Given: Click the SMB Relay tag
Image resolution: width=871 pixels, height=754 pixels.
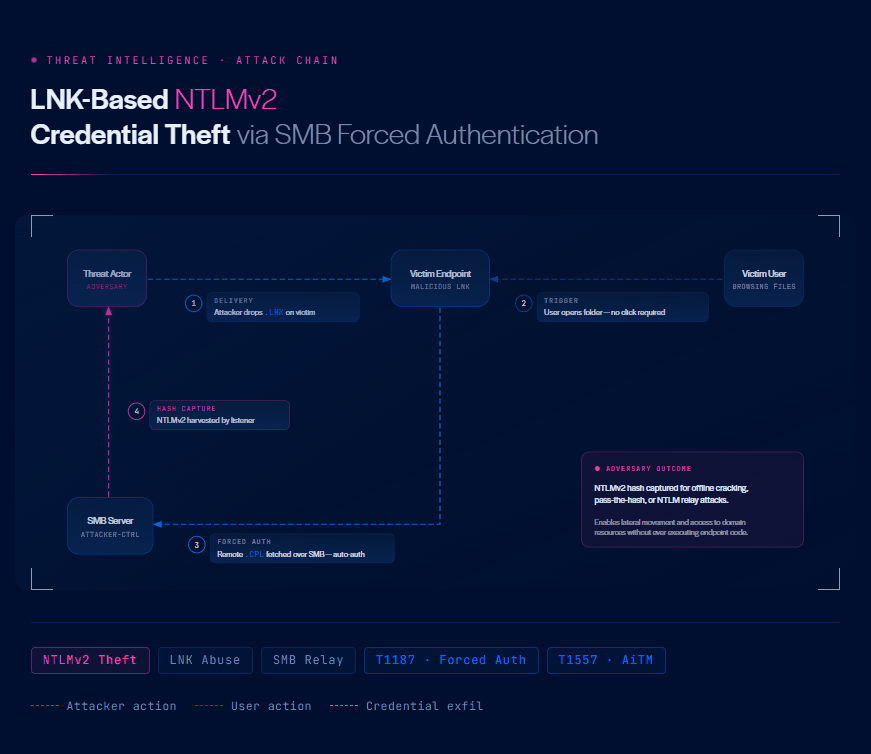Looking at the screenshot, I should 308,660.
